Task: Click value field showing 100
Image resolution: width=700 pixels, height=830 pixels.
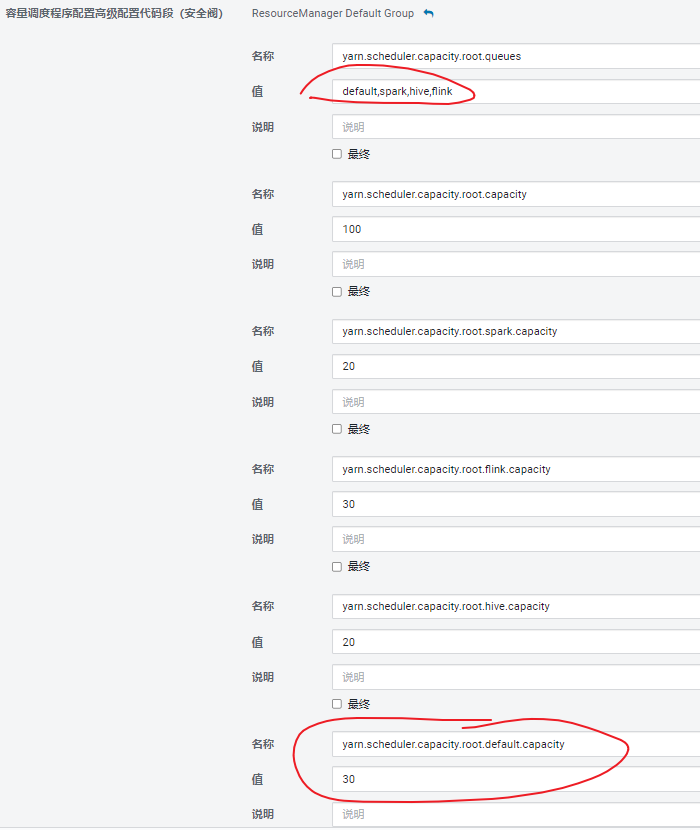Action: pyautogui.click(x=516, y=229)
